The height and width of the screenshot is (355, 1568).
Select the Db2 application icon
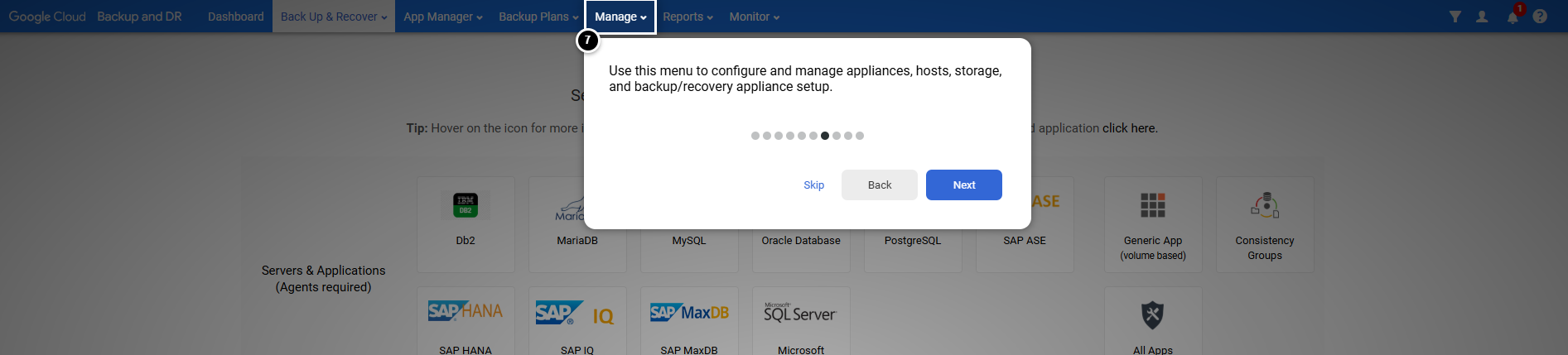click(466, 204)
